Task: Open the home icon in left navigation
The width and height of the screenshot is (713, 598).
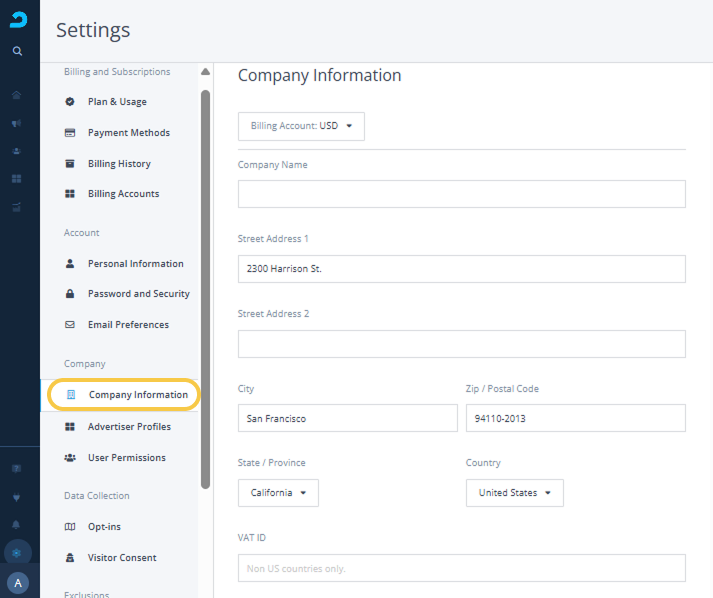Action: 17,95
